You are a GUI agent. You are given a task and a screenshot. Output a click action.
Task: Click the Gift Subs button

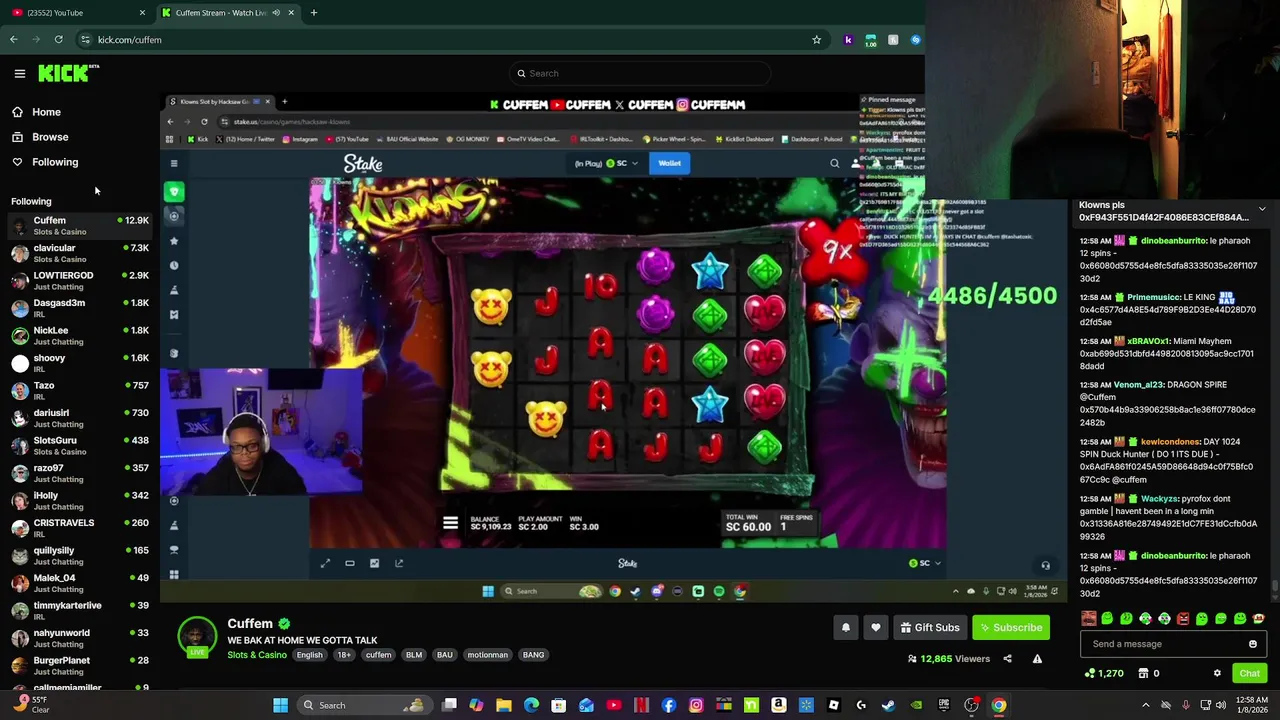(x=930, y=628)
